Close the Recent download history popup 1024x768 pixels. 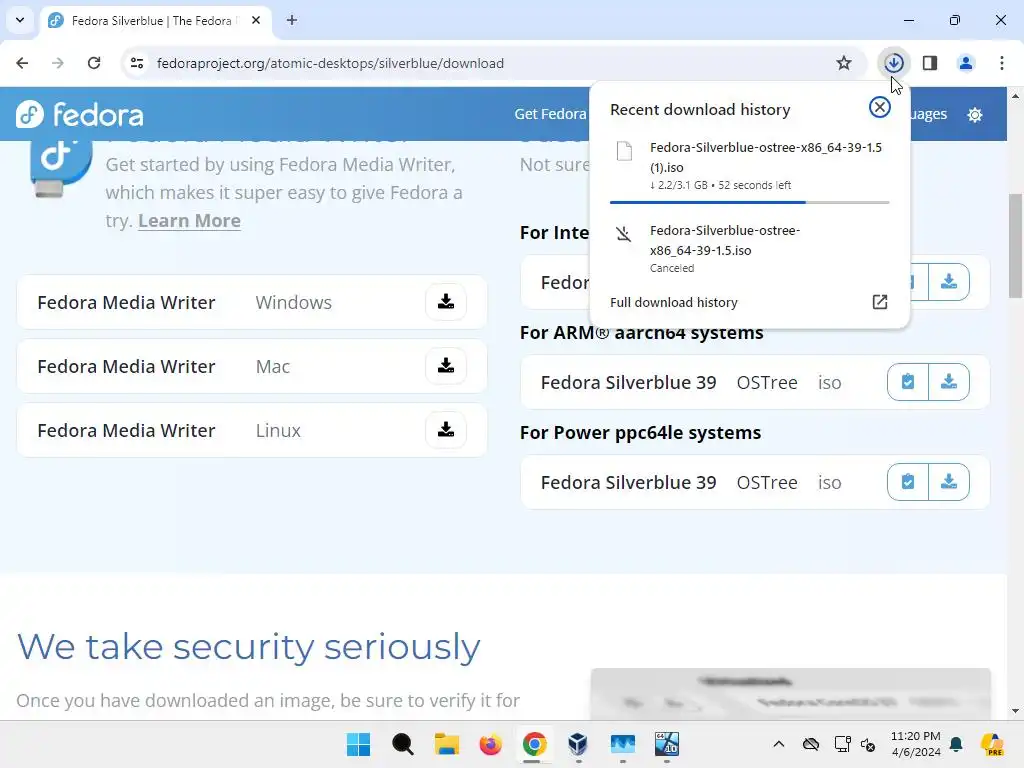[880, 107]
